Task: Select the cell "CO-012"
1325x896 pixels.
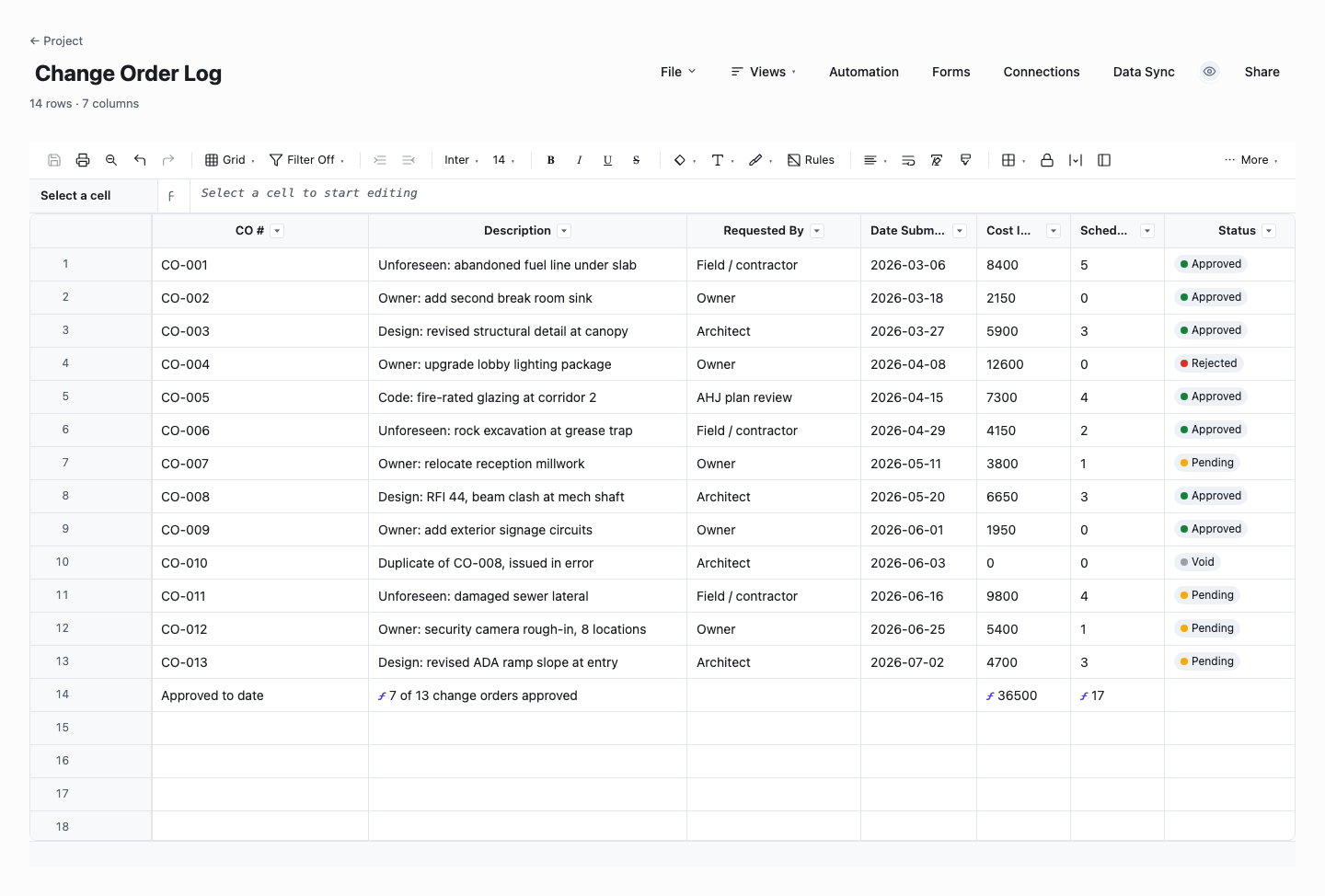Action: [260, 629]
